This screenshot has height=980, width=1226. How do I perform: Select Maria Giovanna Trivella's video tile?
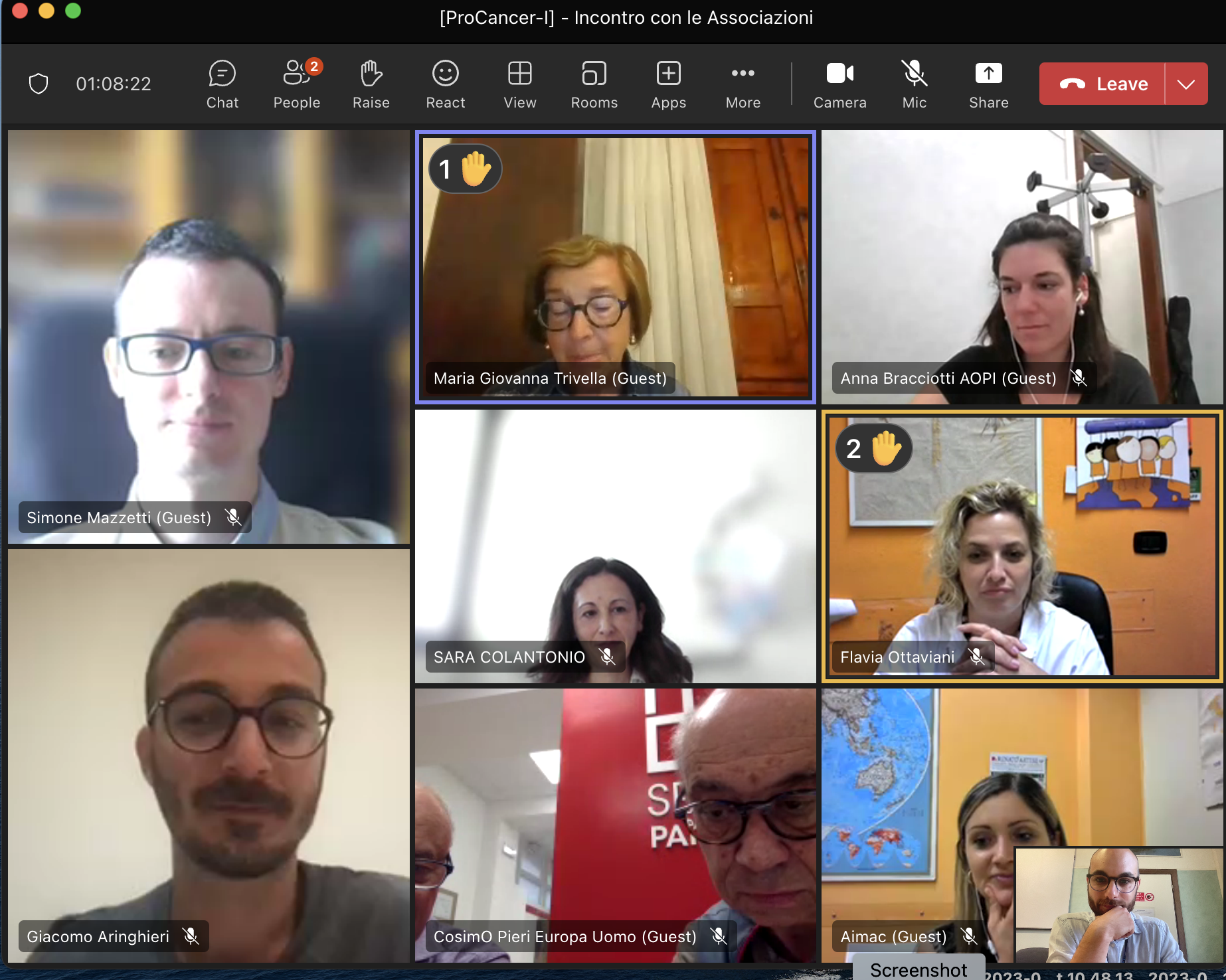pos(616,267)
